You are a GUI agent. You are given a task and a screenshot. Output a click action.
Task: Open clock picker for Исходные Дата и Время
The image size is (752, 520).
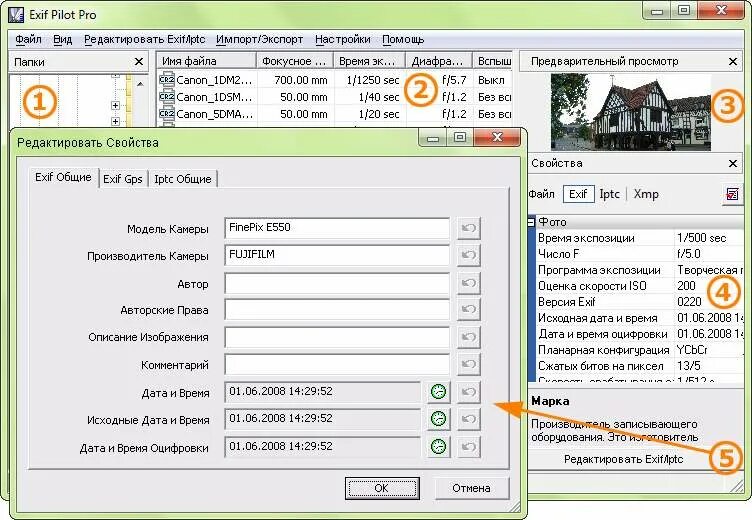pyautogui.click(x=438, y=419)
